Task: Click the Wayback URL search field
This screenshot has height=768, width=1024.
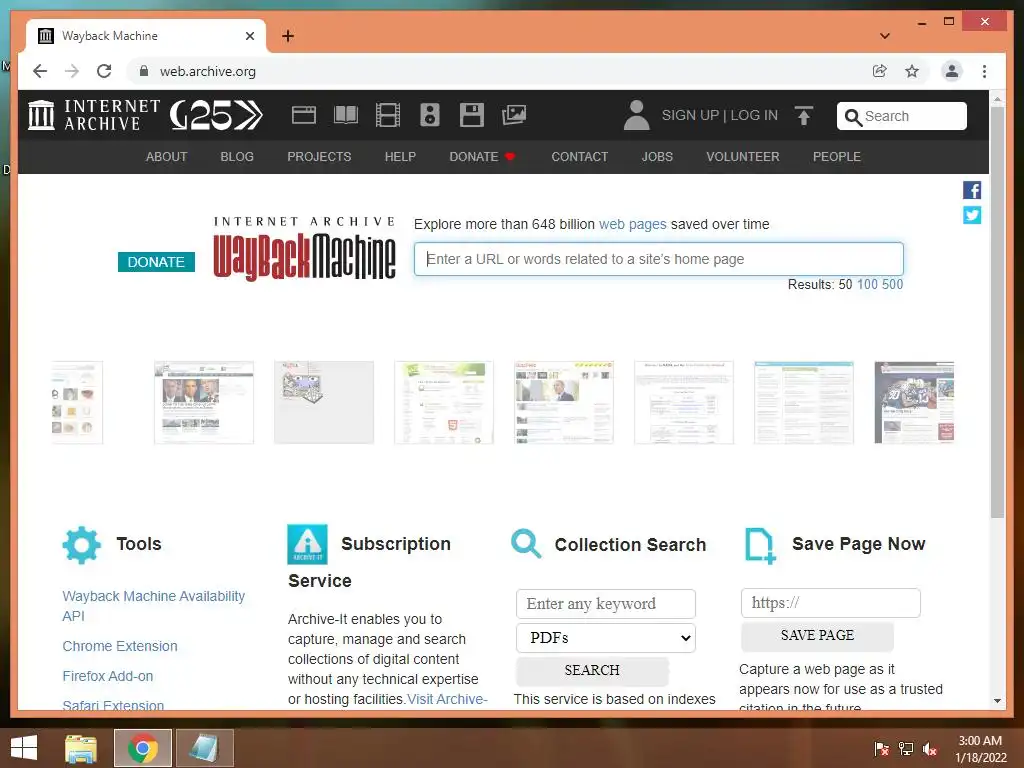Action: (x=659, y=259)
